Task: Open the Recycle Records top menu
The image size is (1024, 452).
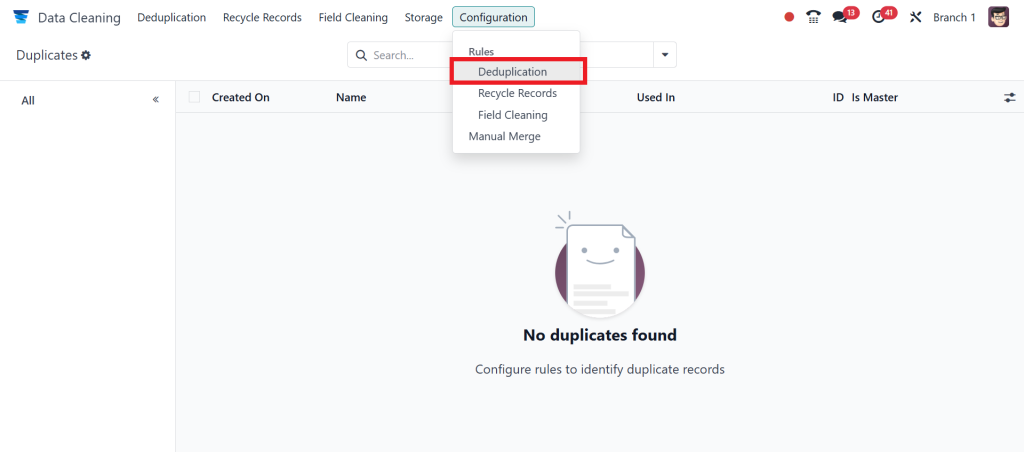Action: click(x=263, y=18)
